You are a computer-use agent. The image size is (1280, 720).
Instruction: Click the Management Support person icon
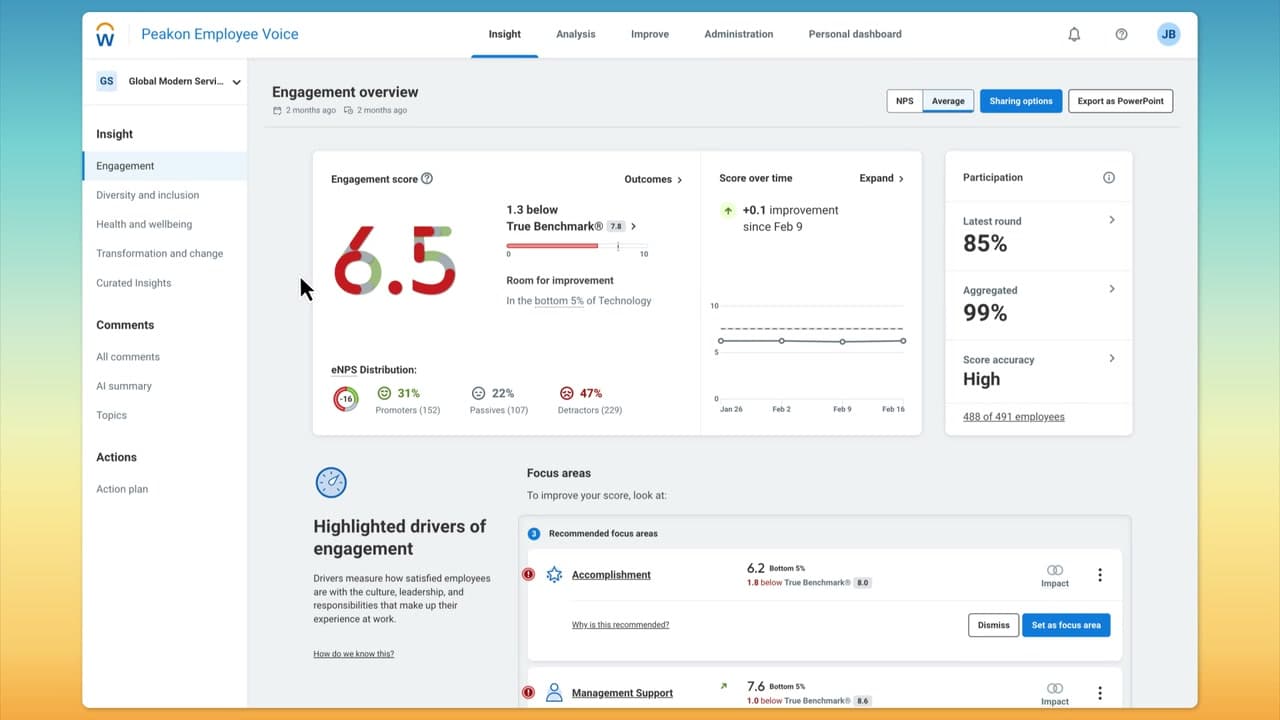(x=554, y=693)
